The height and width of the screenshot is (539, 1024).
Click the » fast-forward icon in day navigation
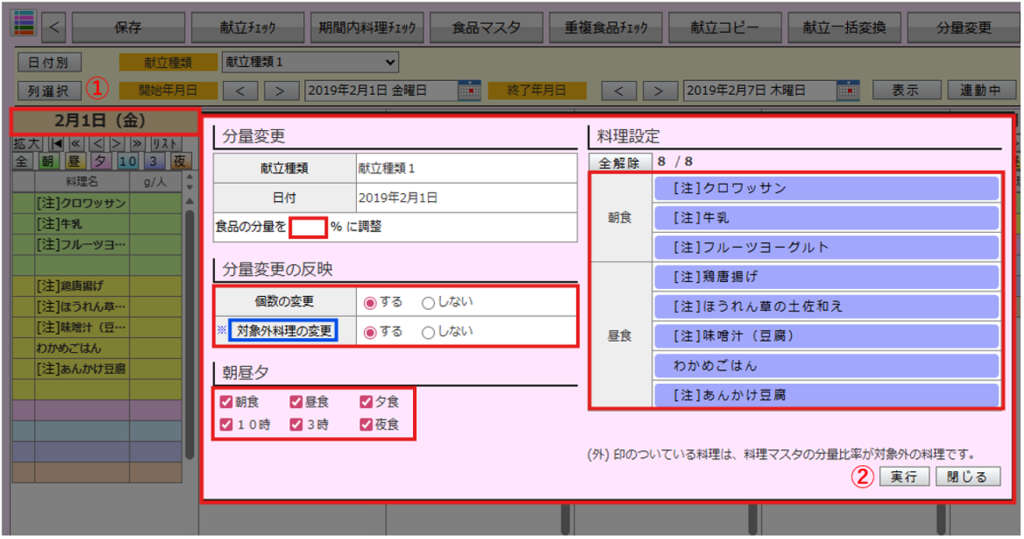point(137,144)
